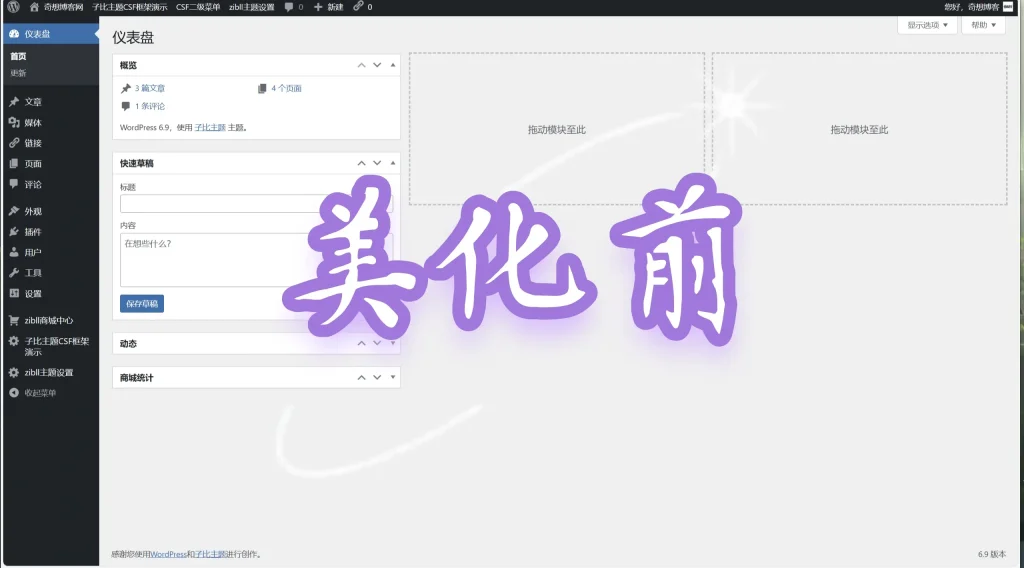
Task: Focus the 内容 textarea 在想些什么
Action: (256, 260)
